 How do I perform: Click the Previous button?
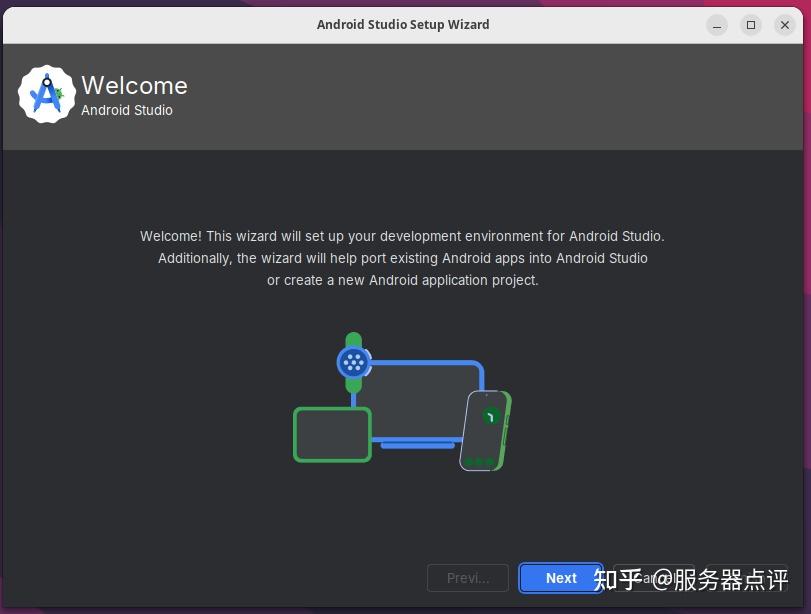467,578
